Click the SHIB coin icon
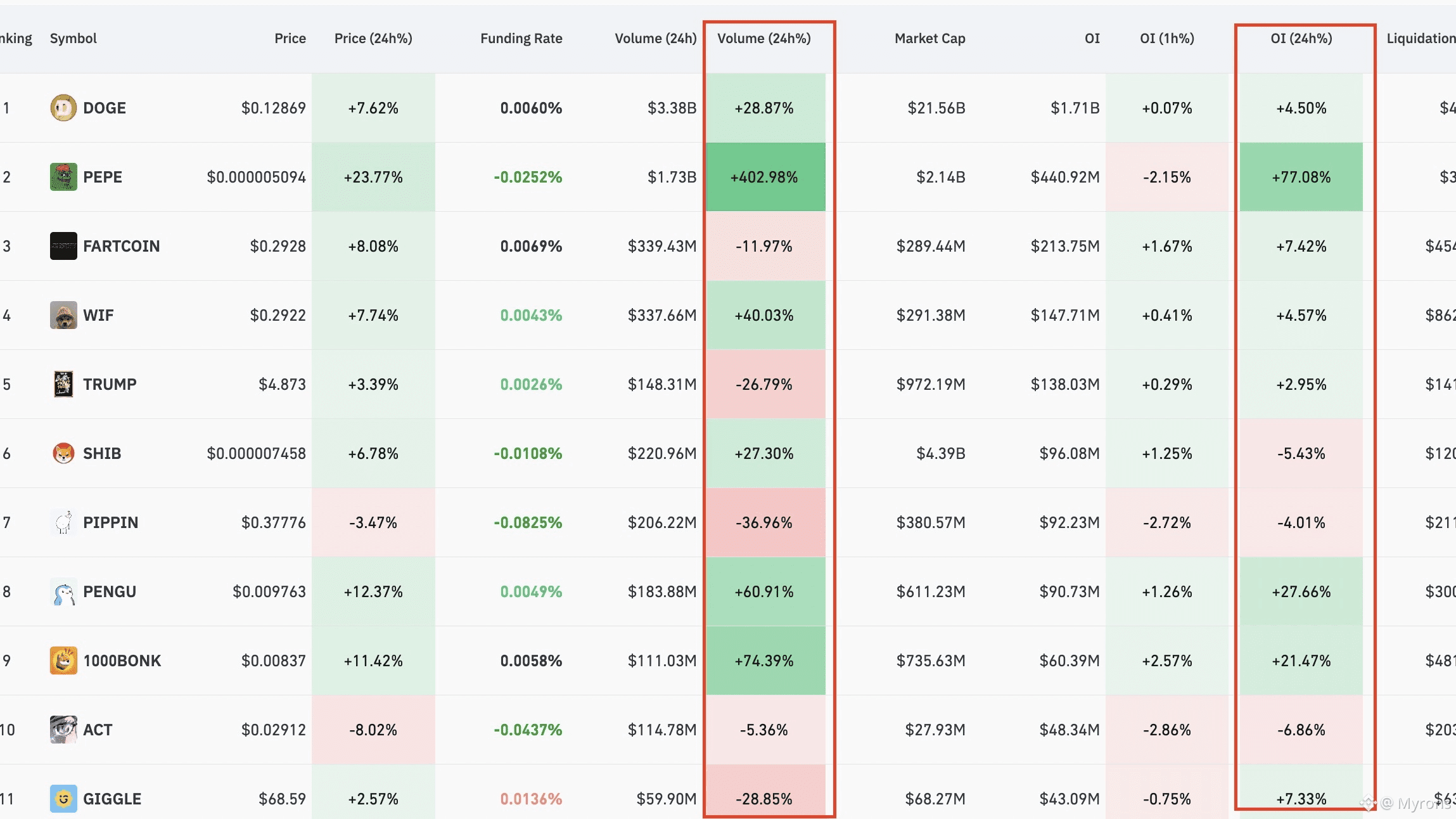 click(63, 453)
